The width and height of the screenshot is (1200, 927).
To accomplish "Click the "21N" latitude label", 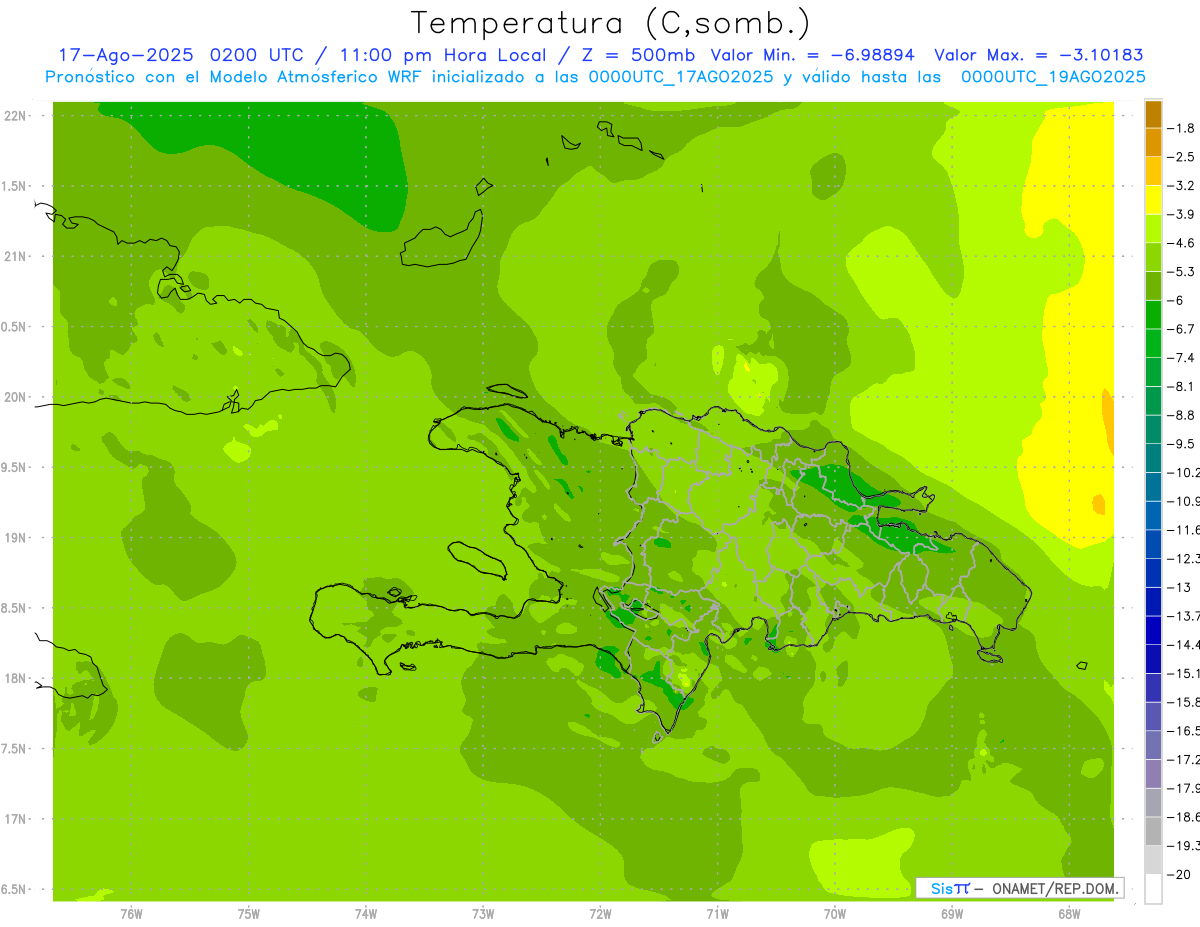I will pyautogui.click(x=17, y=257).
